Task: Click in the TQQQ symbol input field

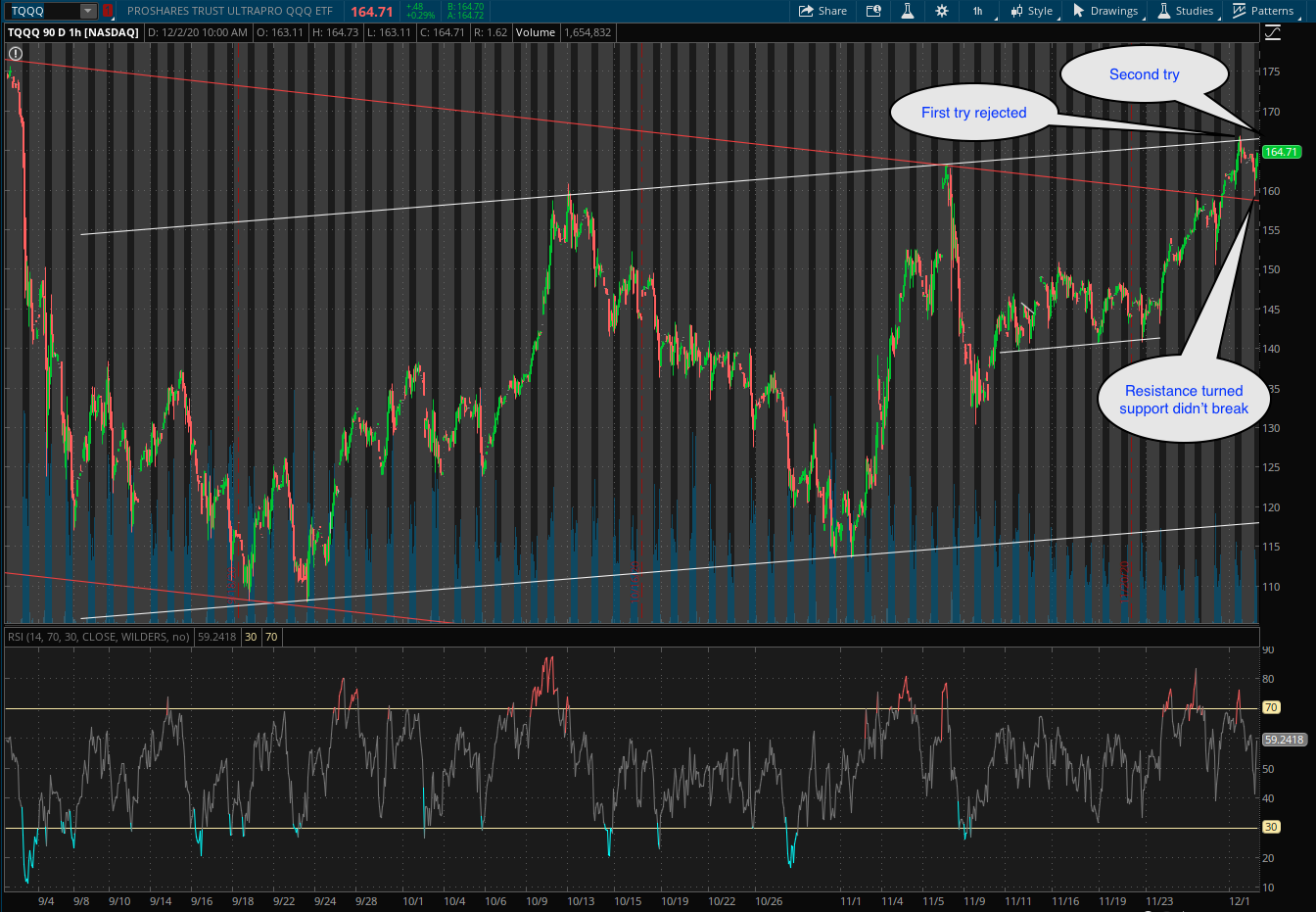Action: point(42,11)
